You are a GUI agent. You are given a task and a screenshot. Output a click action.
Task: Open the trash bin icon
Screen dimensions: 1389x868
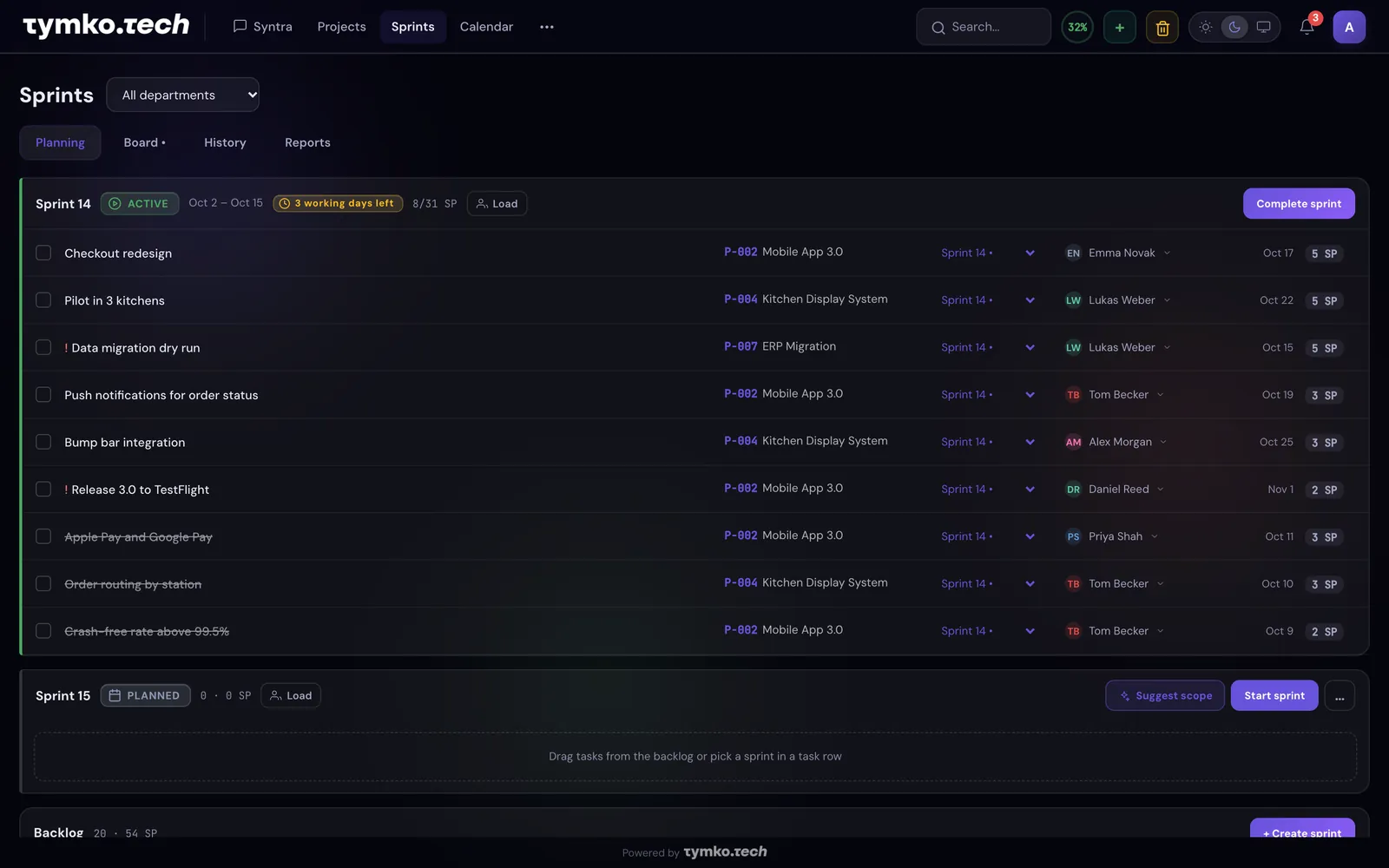1162,27
